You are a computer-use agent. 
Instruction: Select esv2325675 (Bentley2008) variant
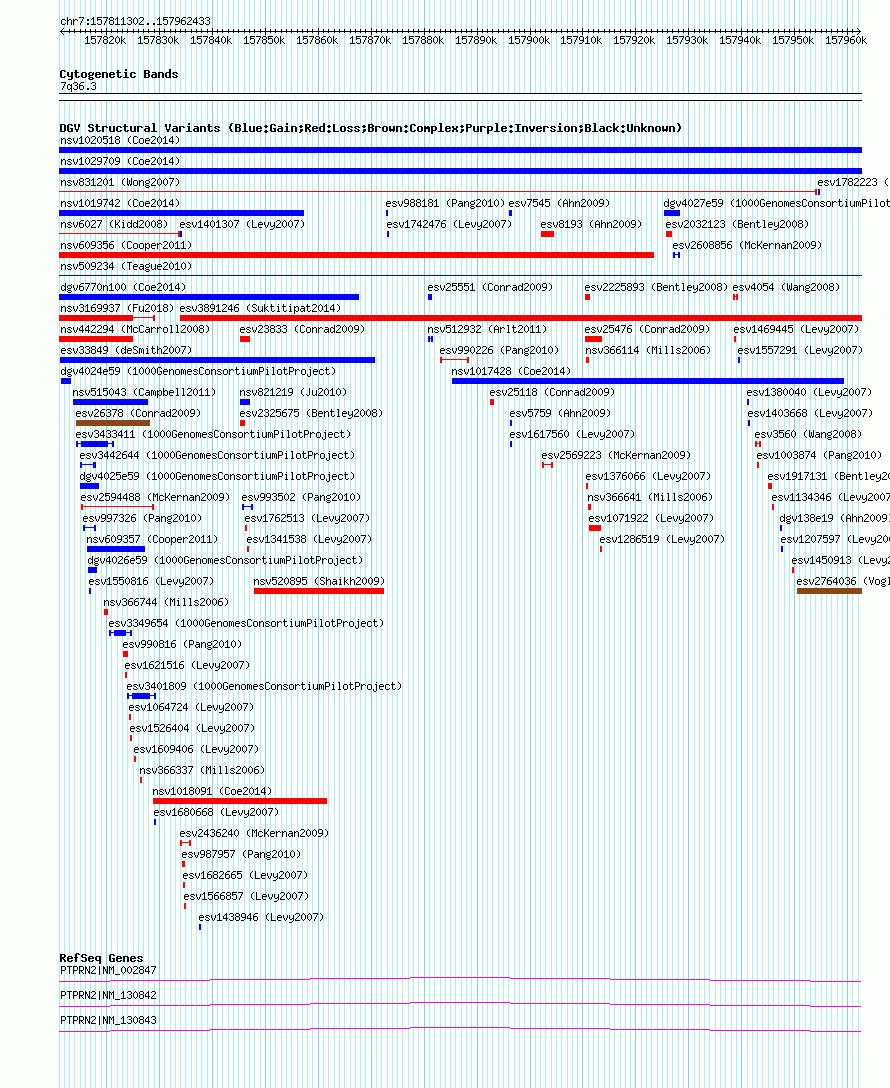point(311,413)
